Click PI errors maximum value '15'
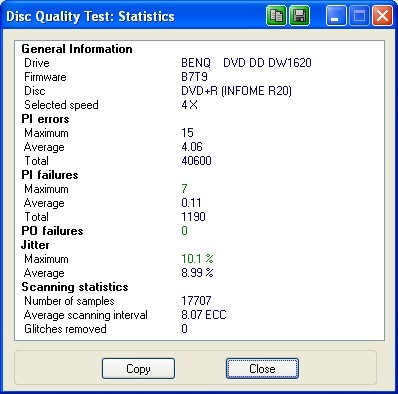The height and width of the screenshot is (394, 398). (x=187, y=133)
